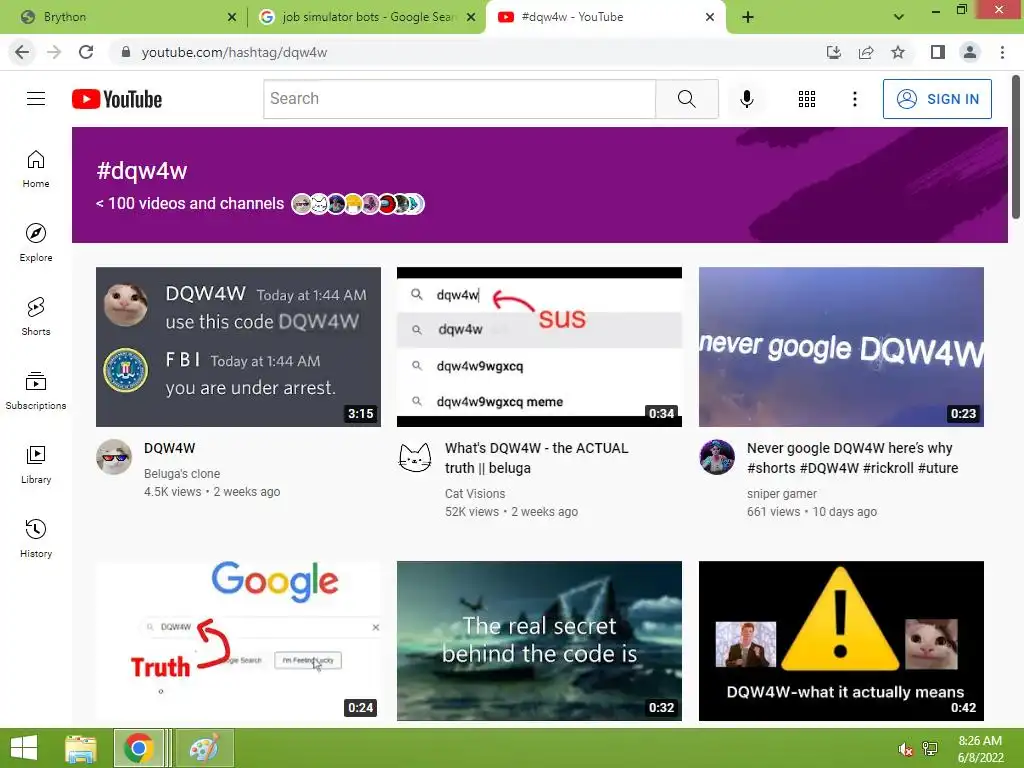Open History in sidebar
The width and height of the screenshot is (1024, 768).
36,538
